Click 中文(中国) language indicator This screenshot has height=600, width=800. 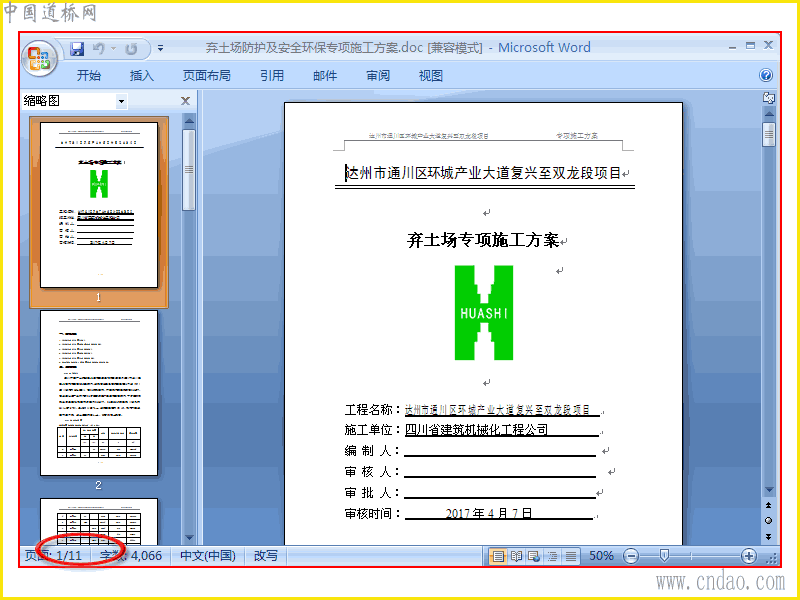208,556
